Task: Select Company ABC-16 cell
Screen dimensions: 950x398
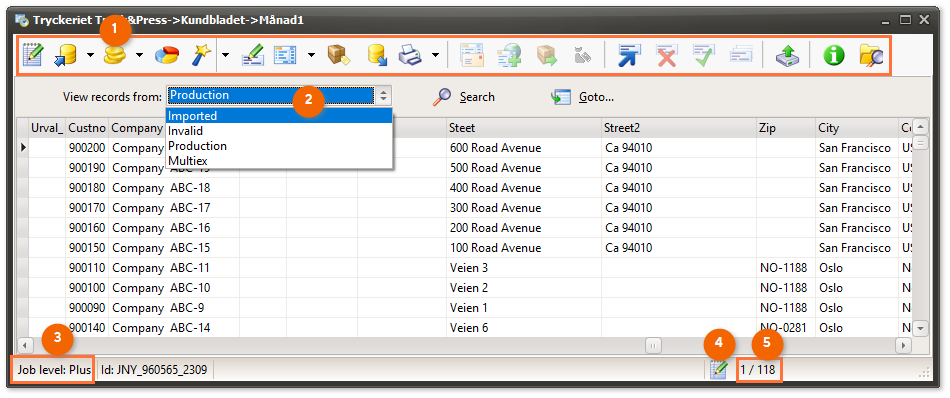Action: pyautogui.click(x=174, y=228)
